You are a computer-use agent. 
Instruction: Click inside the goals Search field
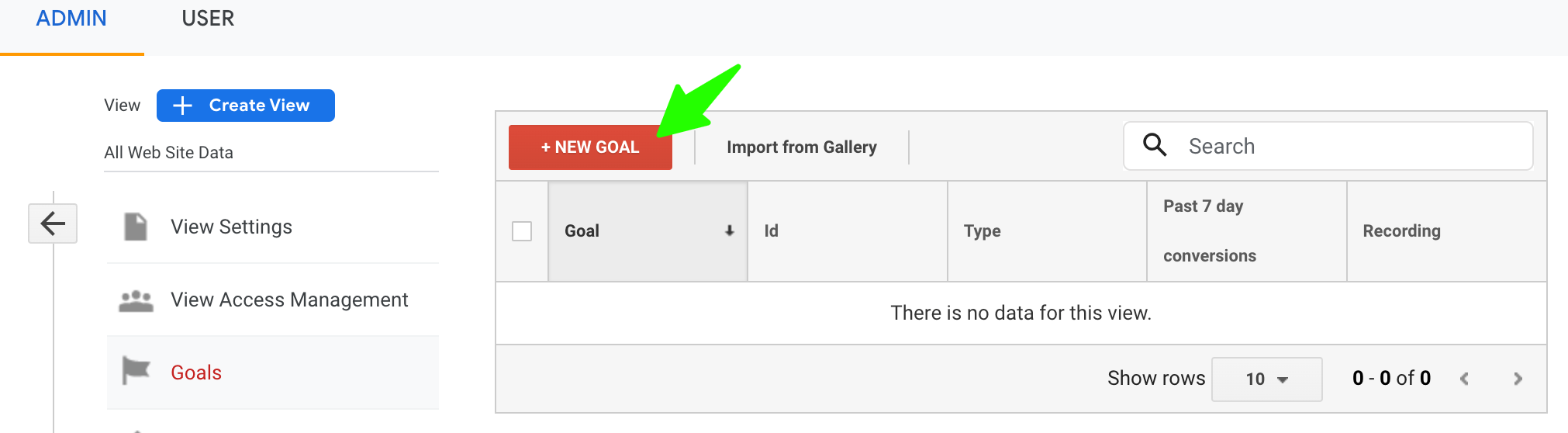[1349, 146]
